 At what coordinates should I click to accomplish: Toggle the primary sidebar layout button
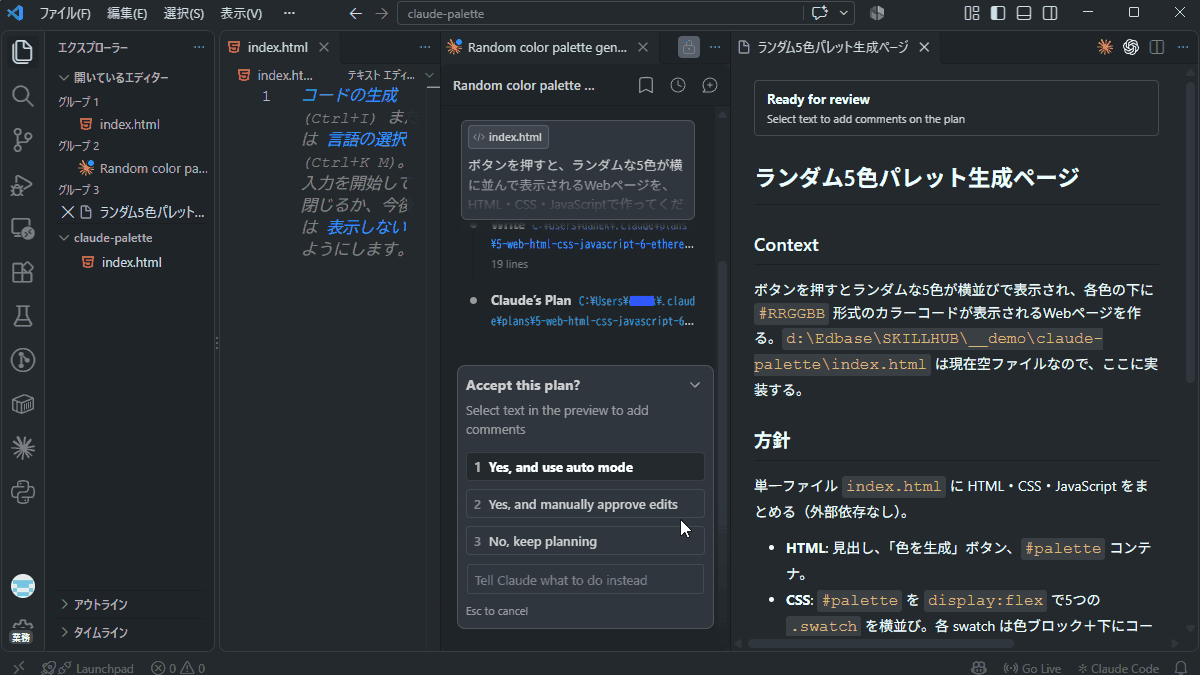(998, 13)
